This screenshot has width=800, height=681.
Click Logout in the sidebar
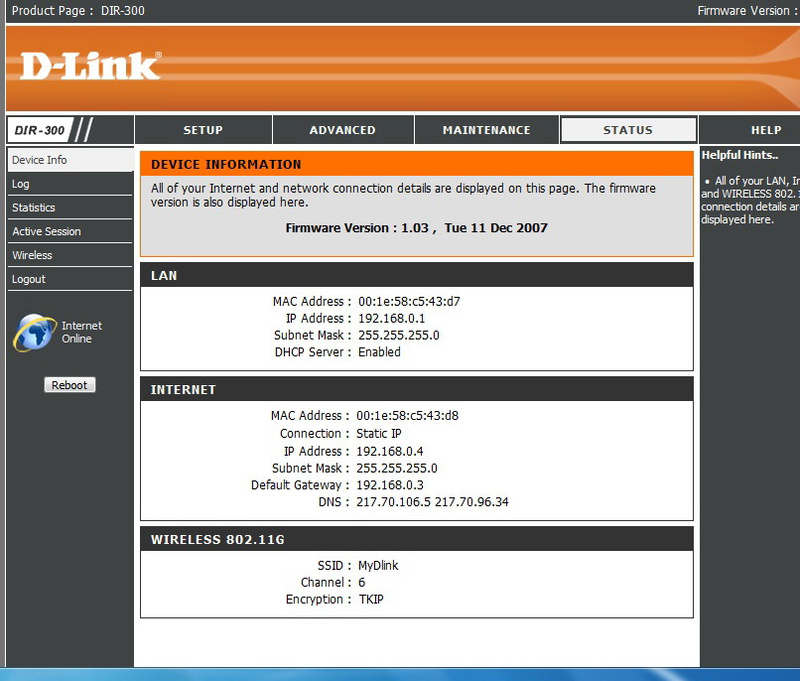pos(70,279)
